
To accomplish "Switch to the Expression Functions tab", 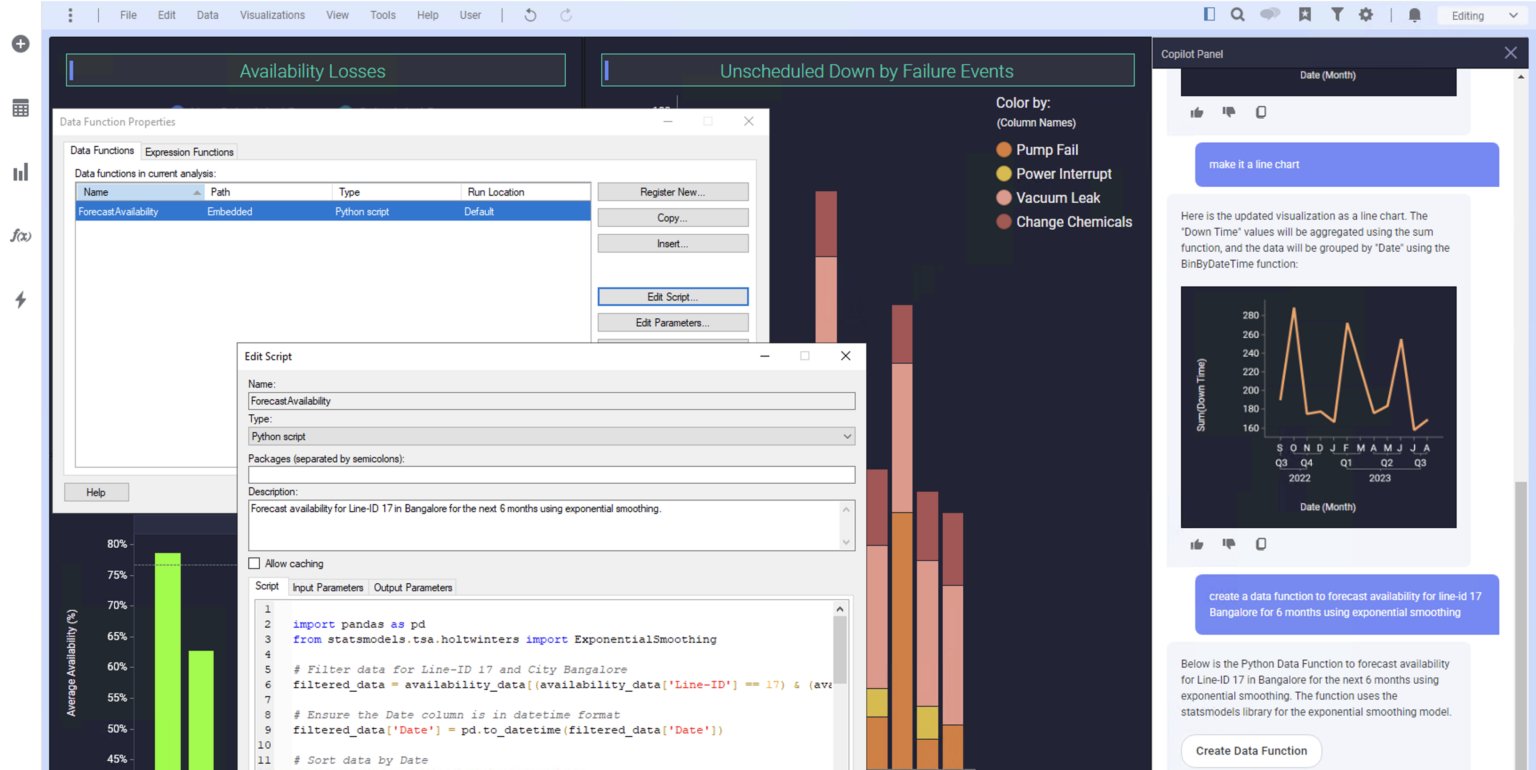I will [x=189, y=152].
